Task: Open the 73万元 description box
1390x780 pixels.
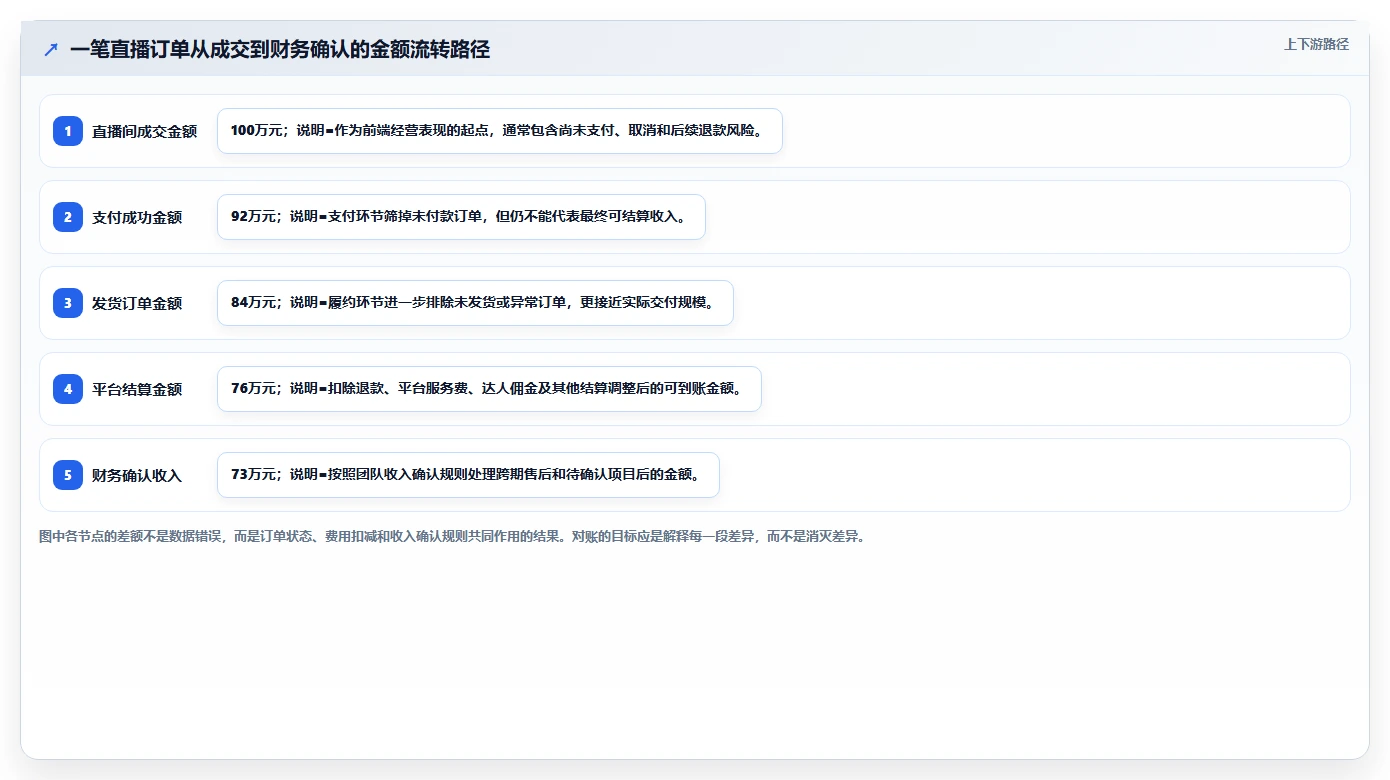Action: point(468,475)
